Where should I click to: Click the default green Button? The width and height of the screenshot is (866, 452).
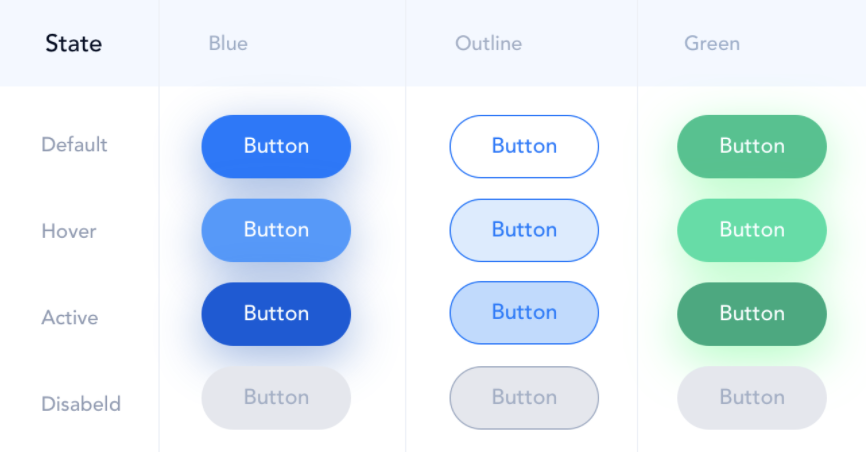tap(752, 146)
